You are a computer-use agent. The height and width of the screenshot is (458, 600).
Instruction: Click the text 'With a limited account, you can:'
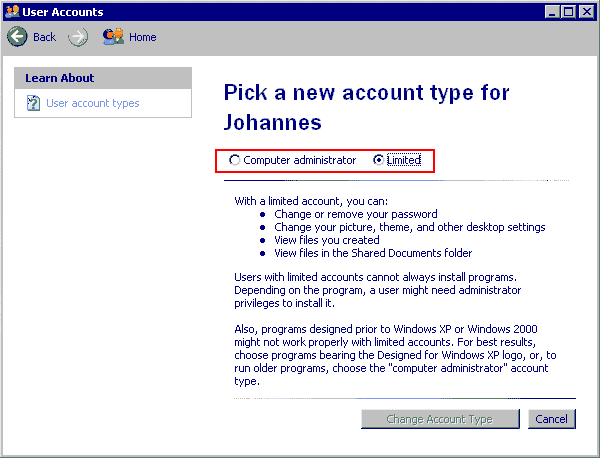(x=311, y=201)
